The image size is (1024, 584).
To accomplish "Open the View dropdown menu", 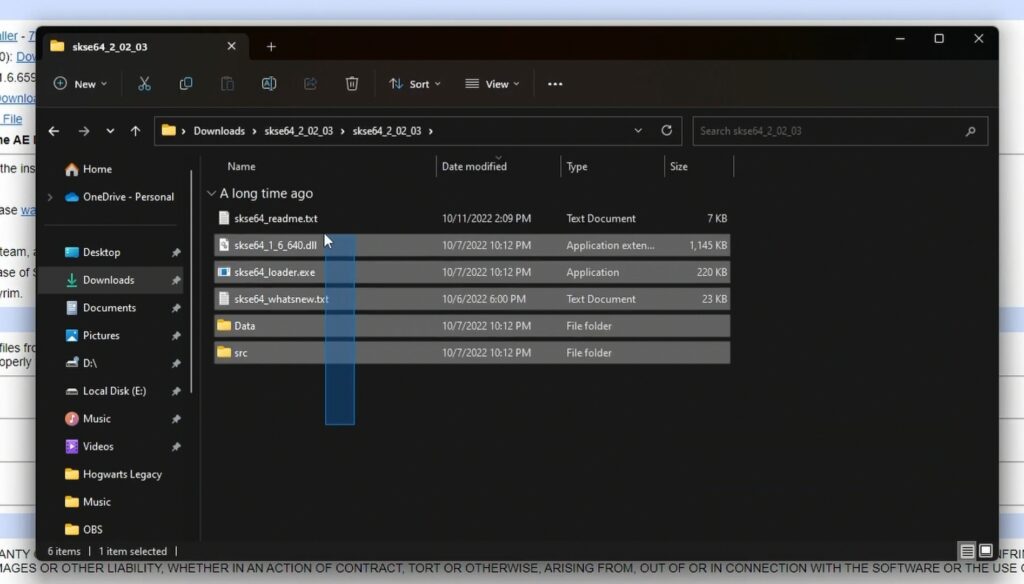I will 492,84.
